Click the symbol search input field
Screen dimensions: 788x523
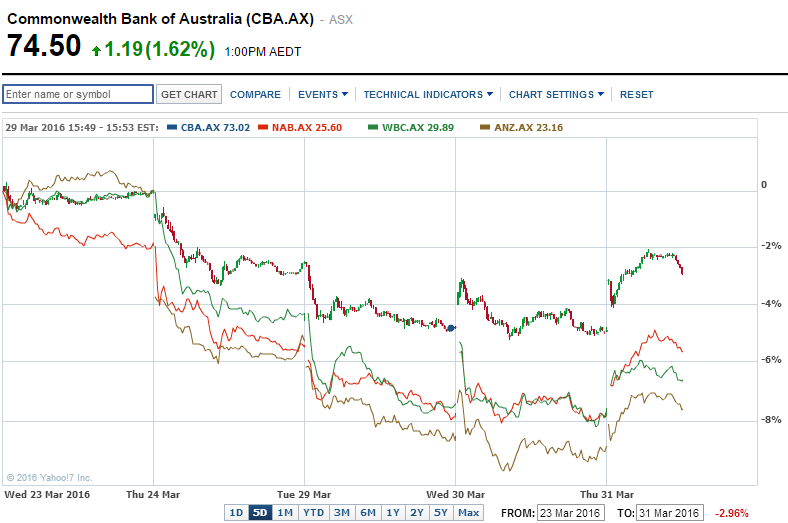point(78,94)
